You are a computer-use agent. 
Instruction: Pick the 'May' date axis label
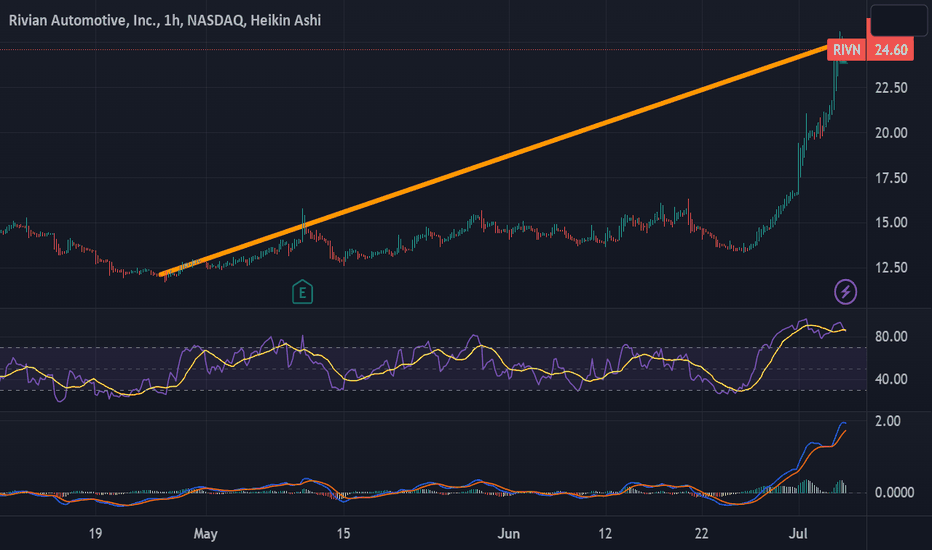click(205, 534)
